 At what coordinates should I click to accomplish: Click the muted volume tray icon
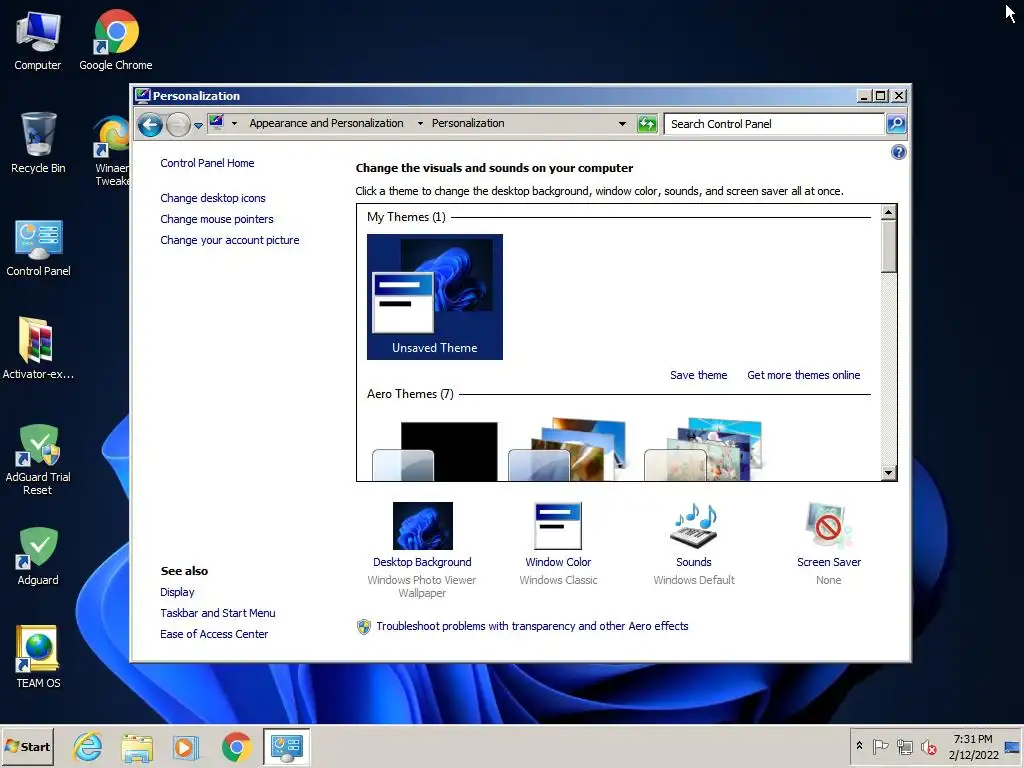pos(928,746)
